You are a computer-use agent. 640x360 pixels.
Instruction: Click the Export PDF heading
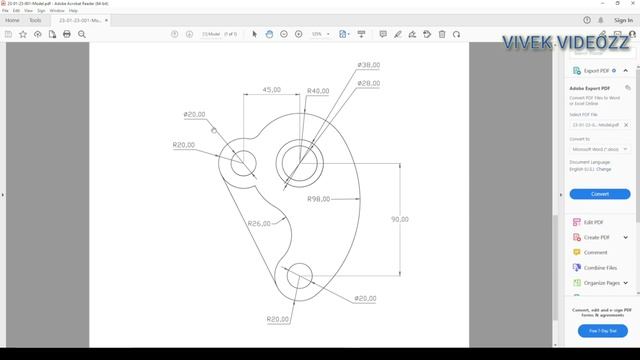tap(596, 71)
